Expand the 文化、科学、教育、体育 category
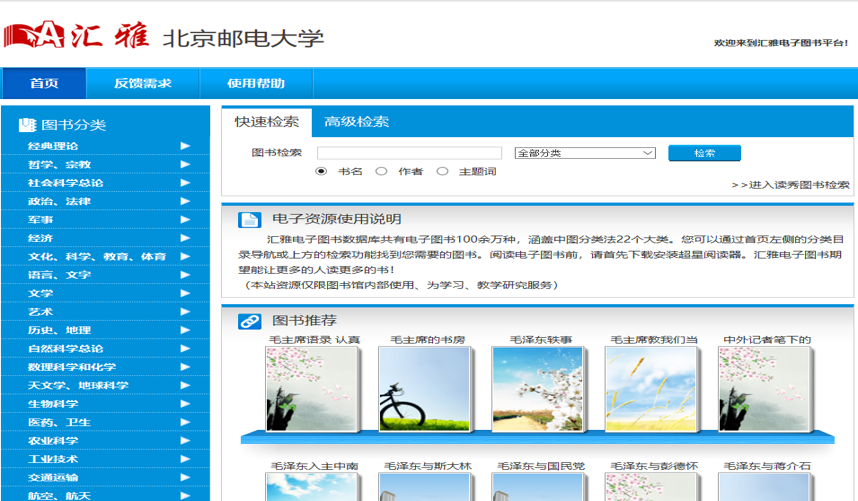This screenshot has height=501, width=858. click(96, 256)
